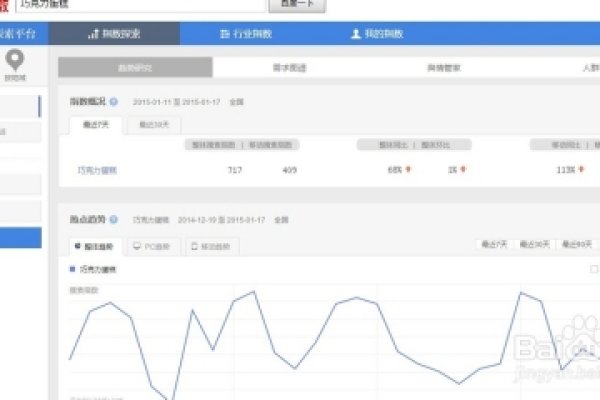Screen dimensions: 600x400
Task: Open the 行业指数 navigation tab
Action: (246, 34)
